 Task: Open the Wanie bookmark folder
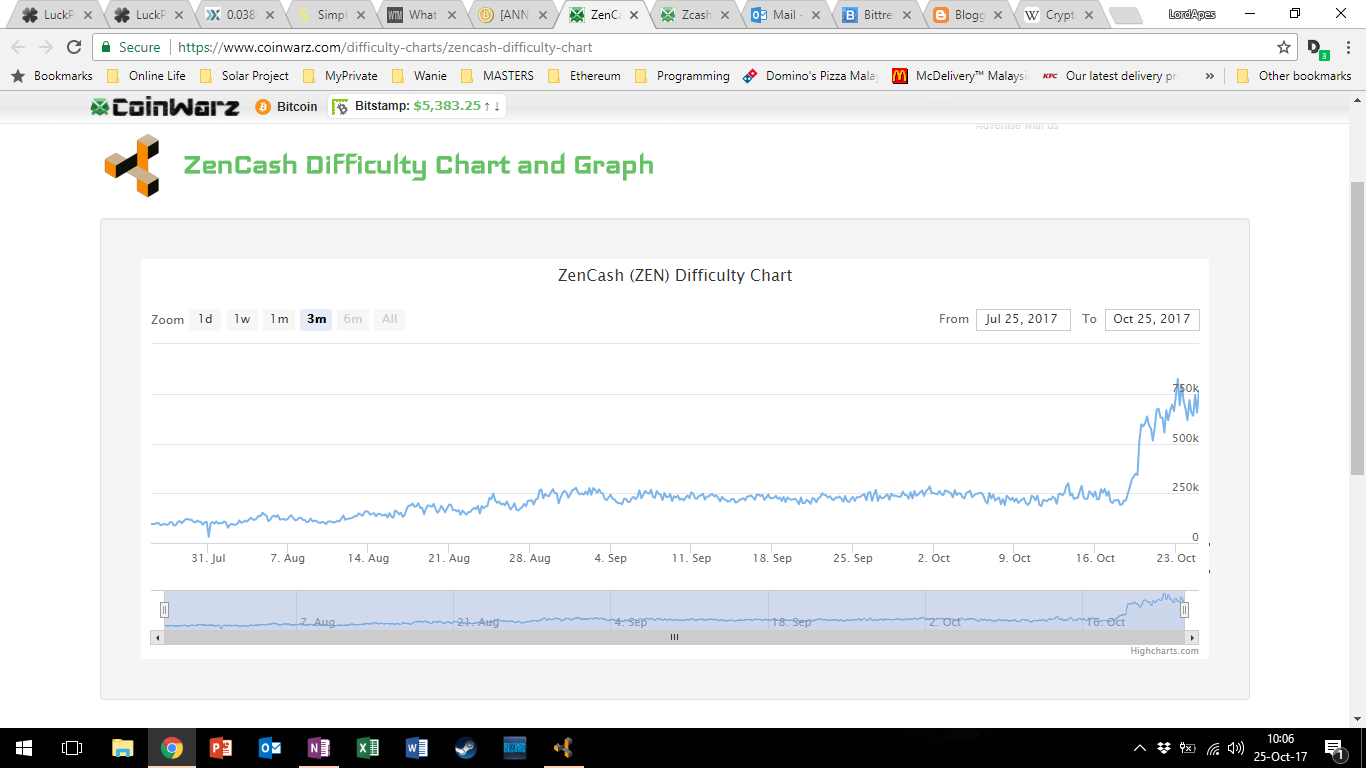pyautogui.click(x=420, y=76)
